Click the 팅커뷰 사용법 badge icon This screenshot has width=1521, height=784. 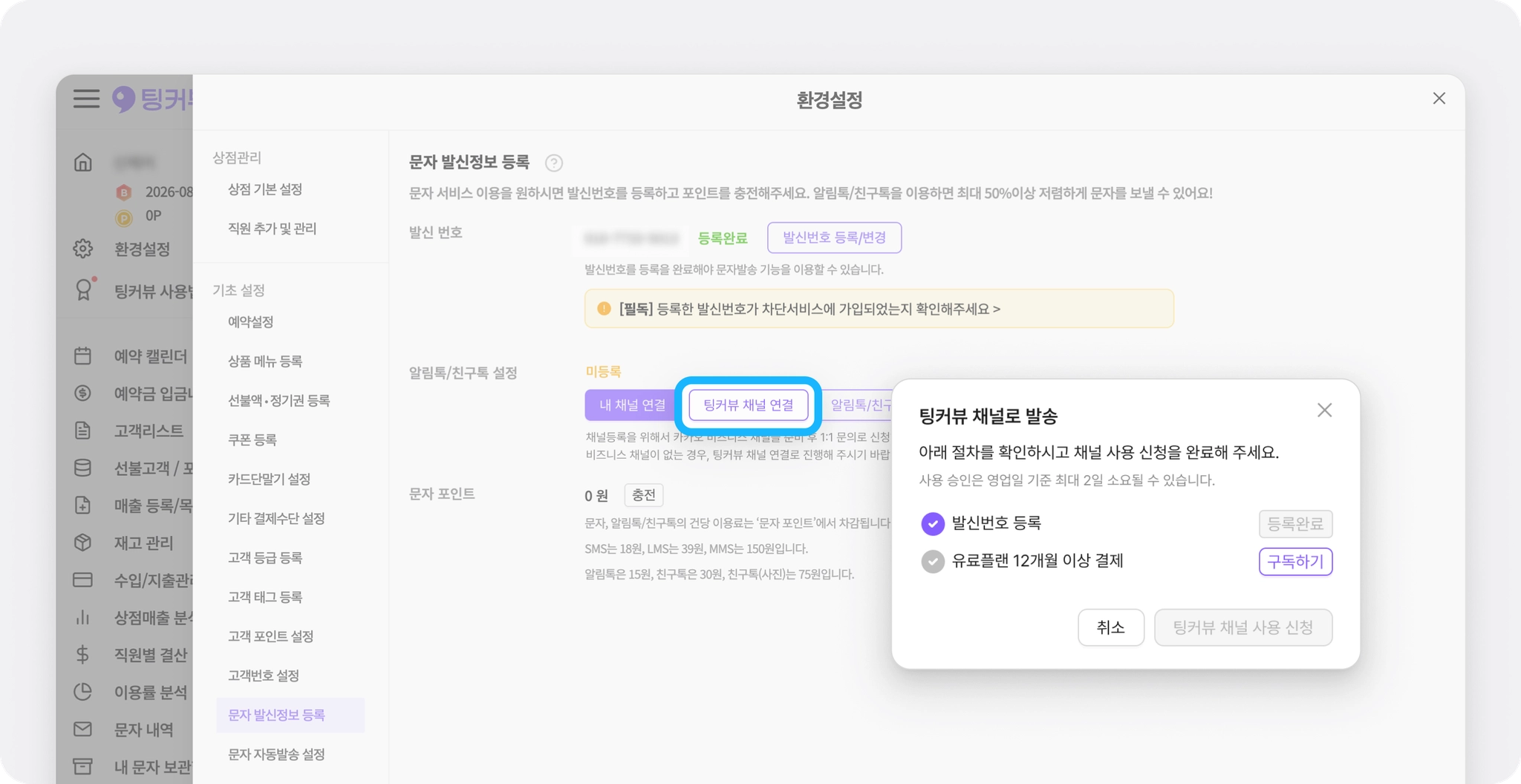coord(85,290)
